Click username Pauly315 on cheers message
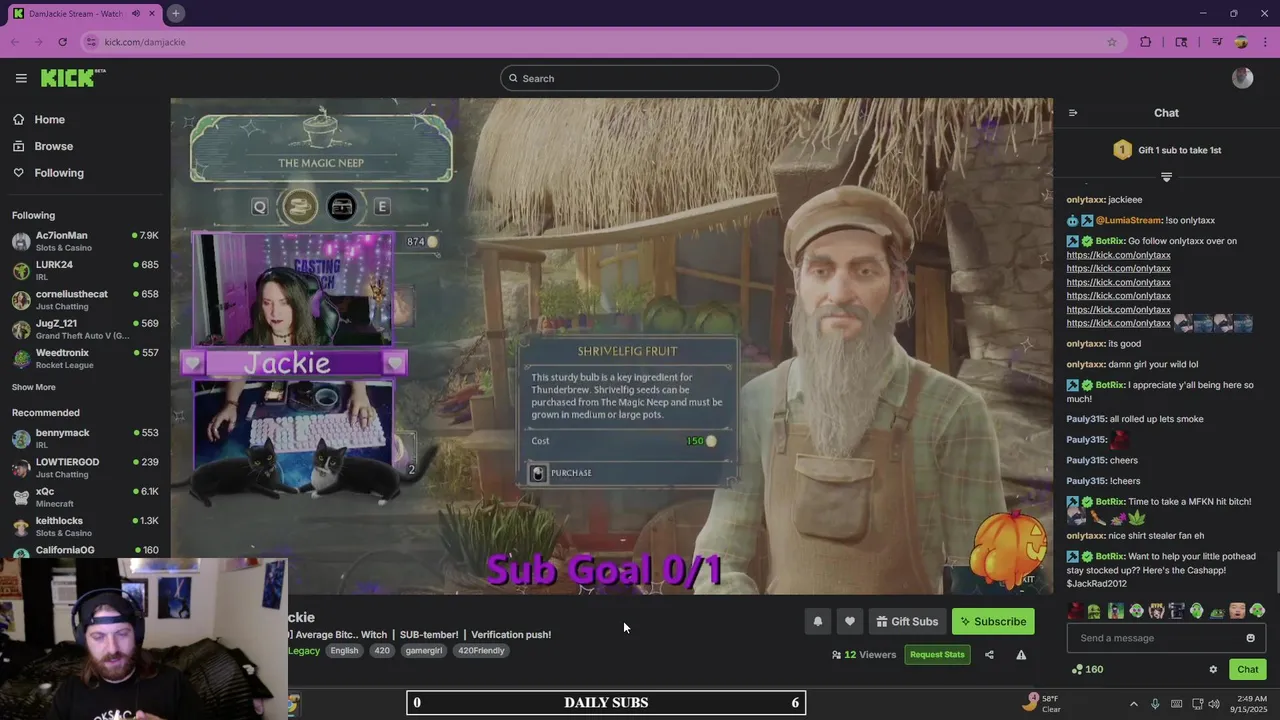This screenshot has height=720, width=1280. [1086, 460]
